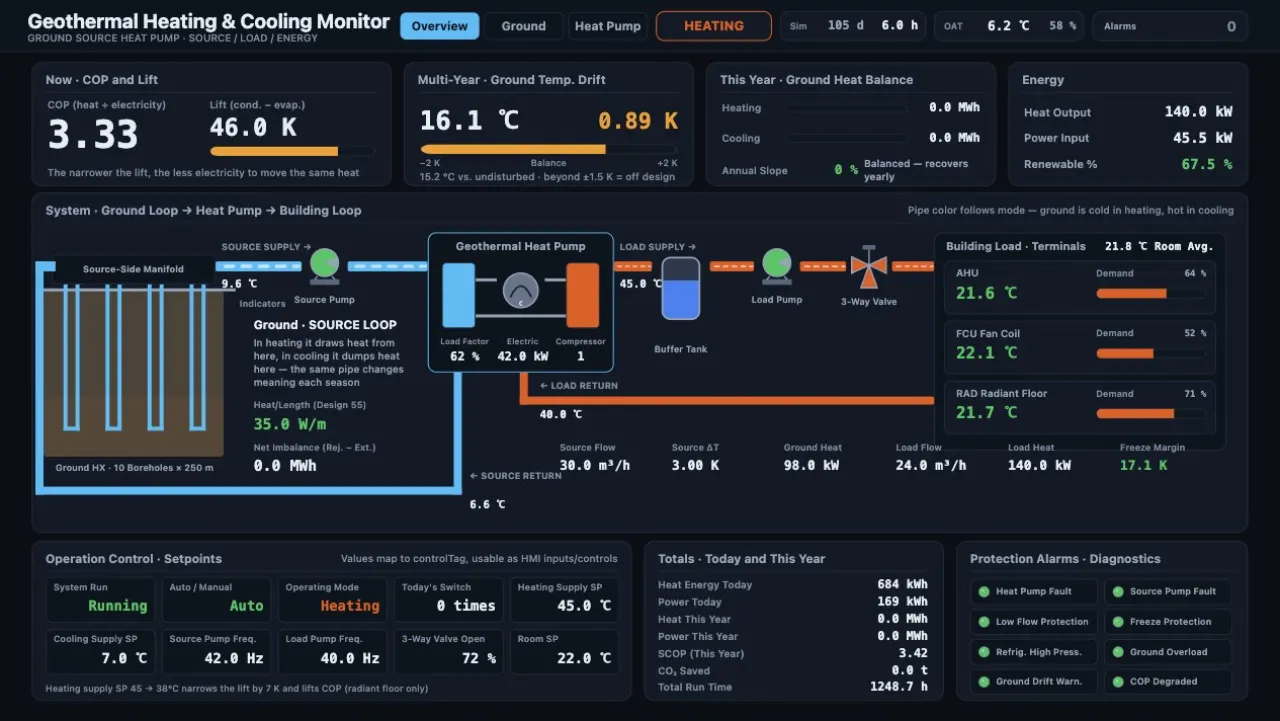Screen dimensions: 1280x721
Task: Click the Source Pump icon
Action: tap(324, 265)
